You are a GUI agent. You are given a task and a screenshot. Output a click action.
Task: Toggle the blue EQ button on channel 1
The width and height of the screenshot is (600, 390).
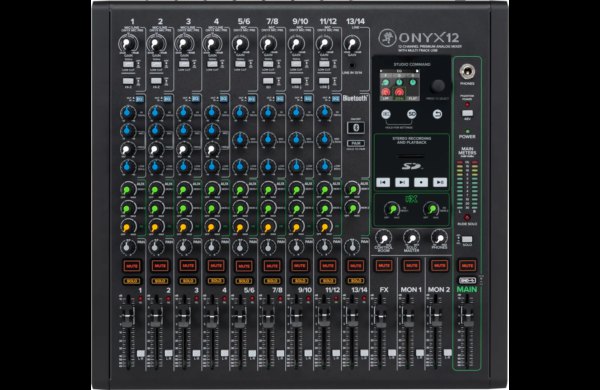point(139,99)
